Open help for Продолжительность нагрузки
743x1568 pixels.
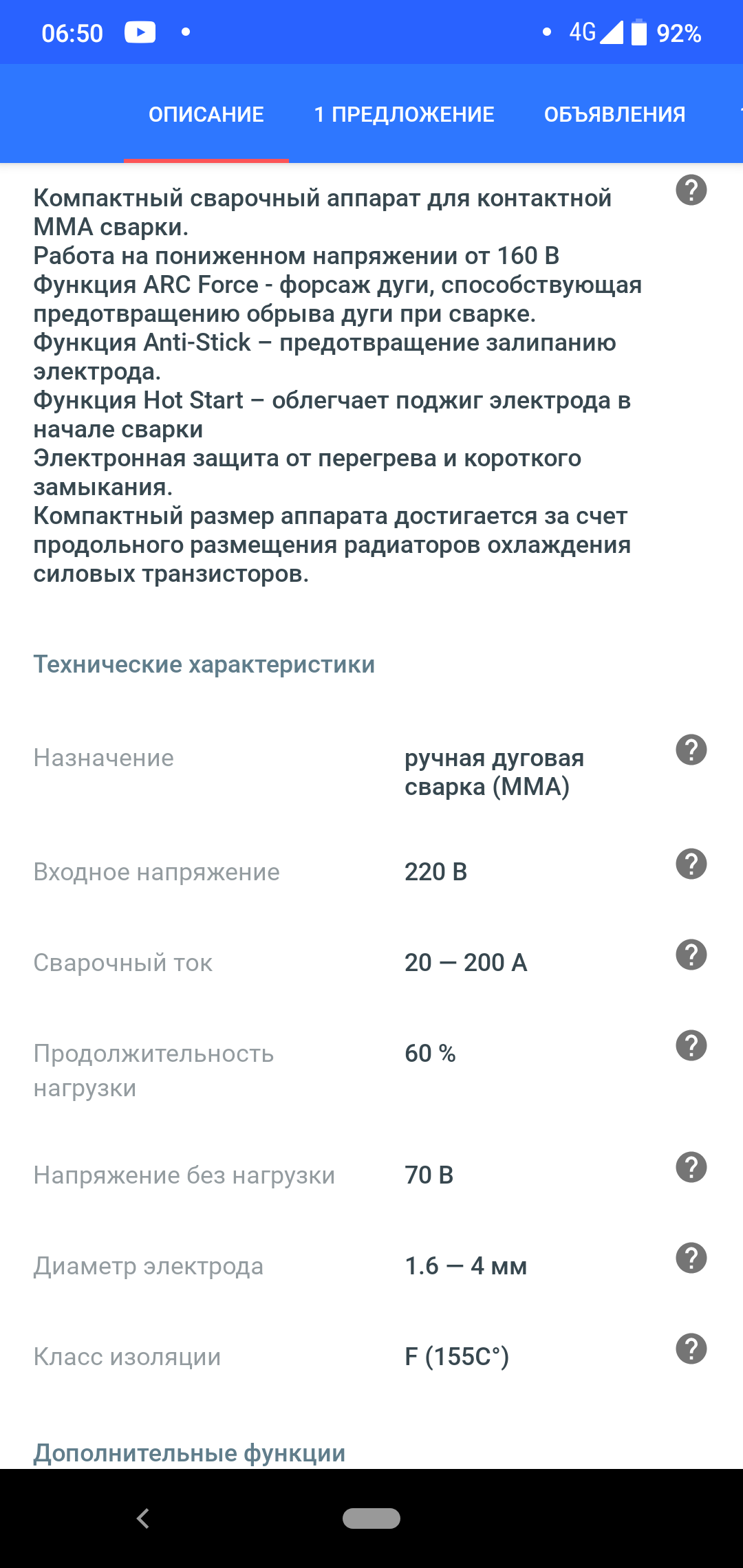(x=691, y=1045)
